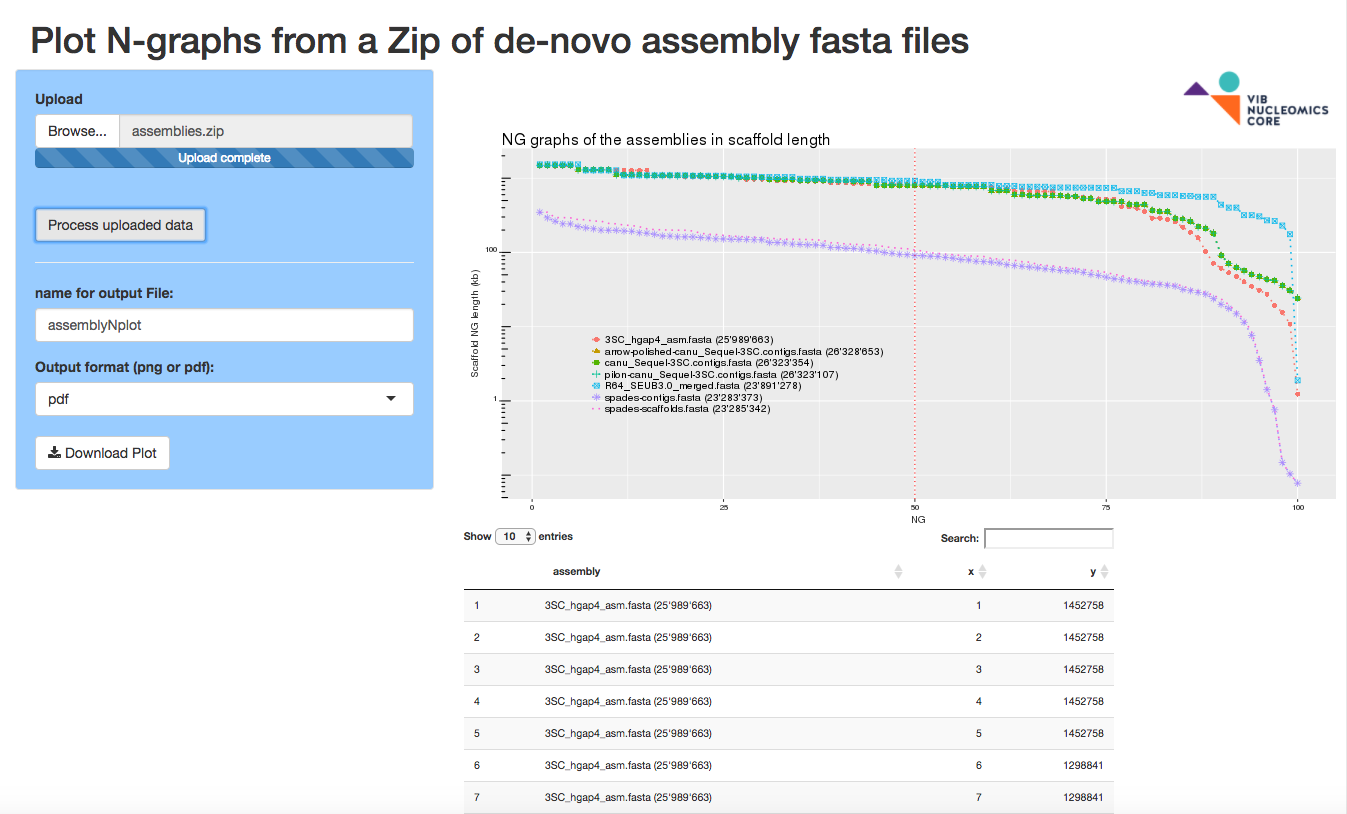This screenshot has height=814, width=1347.
Task: Click the assembly column header text
Action: point(577,571)
